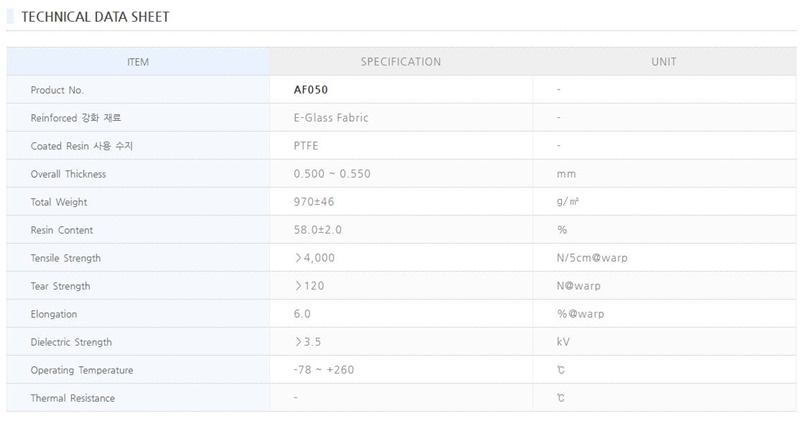Screen dimensions: 800x423
Task: Click the Overall Thickness row label
Action: click(68, 174)
